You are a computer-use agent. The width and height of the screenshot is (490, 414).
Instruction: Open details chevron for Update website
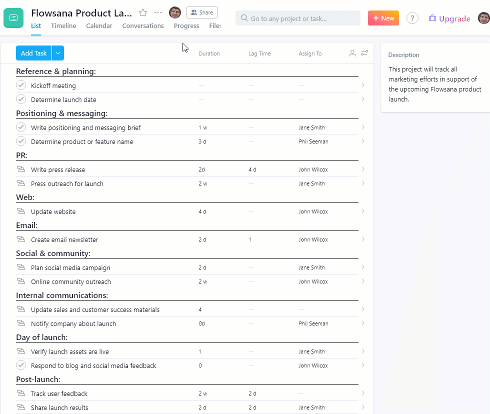[363, 211]
